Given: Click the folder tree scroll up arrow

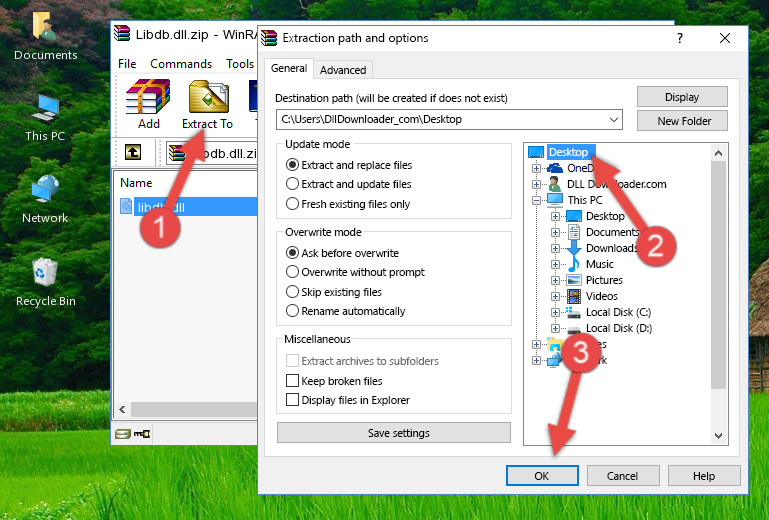Looking at the screenshot, I should (x=718, y=154).
